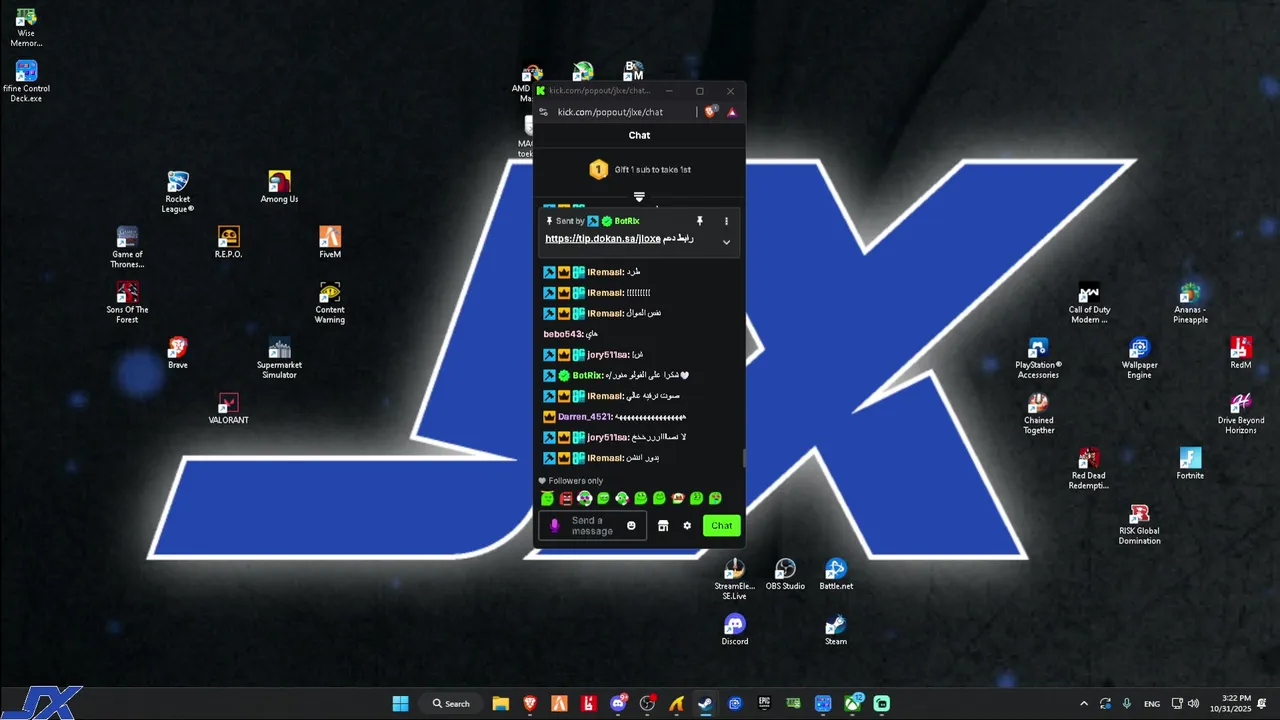Open Rocket League desktop shortcut
Image resolution: width=1280 pixels, height=720 pixels.
tap(178, 192)
